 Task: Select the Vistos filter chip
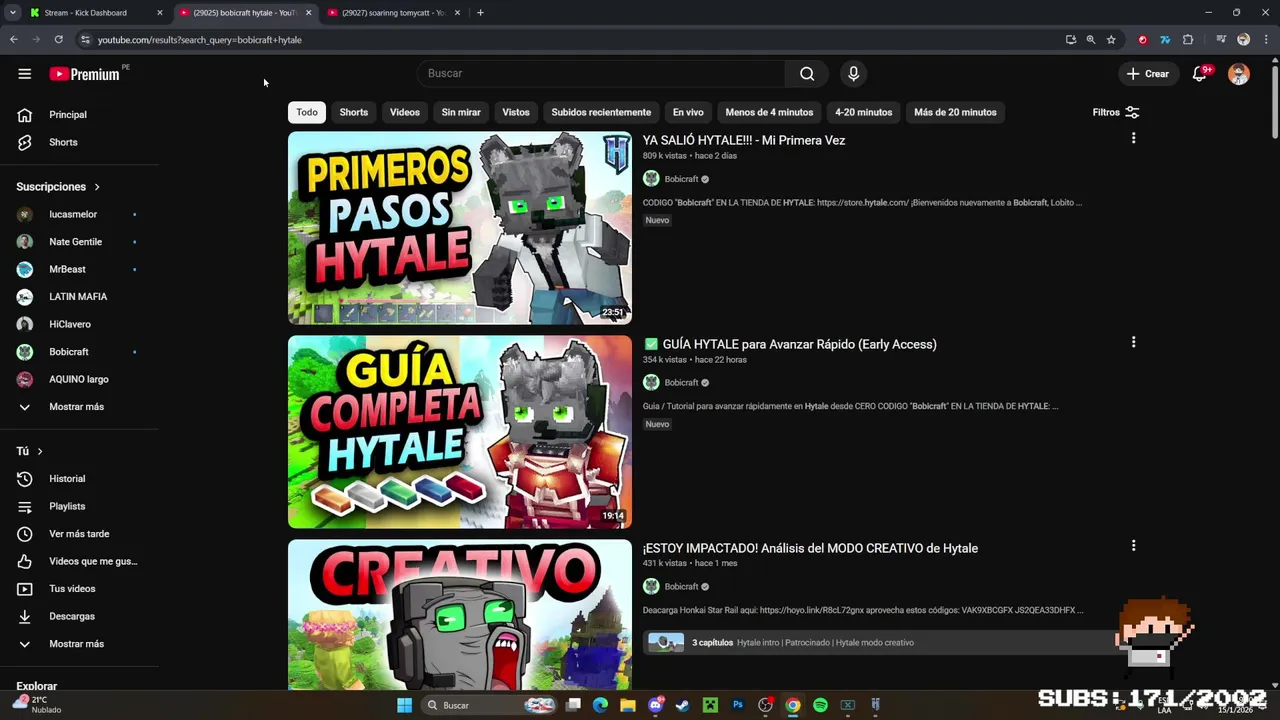click(516, 112)
